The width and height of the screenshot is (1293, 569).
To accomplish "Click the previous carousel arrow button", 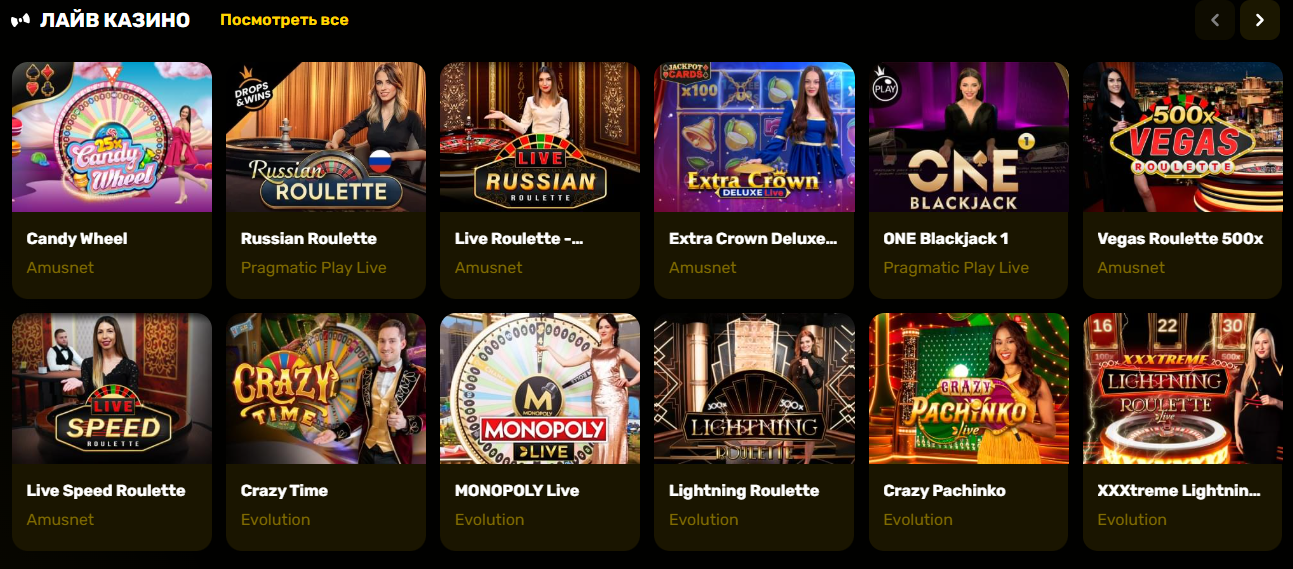I will point(1215,20).
